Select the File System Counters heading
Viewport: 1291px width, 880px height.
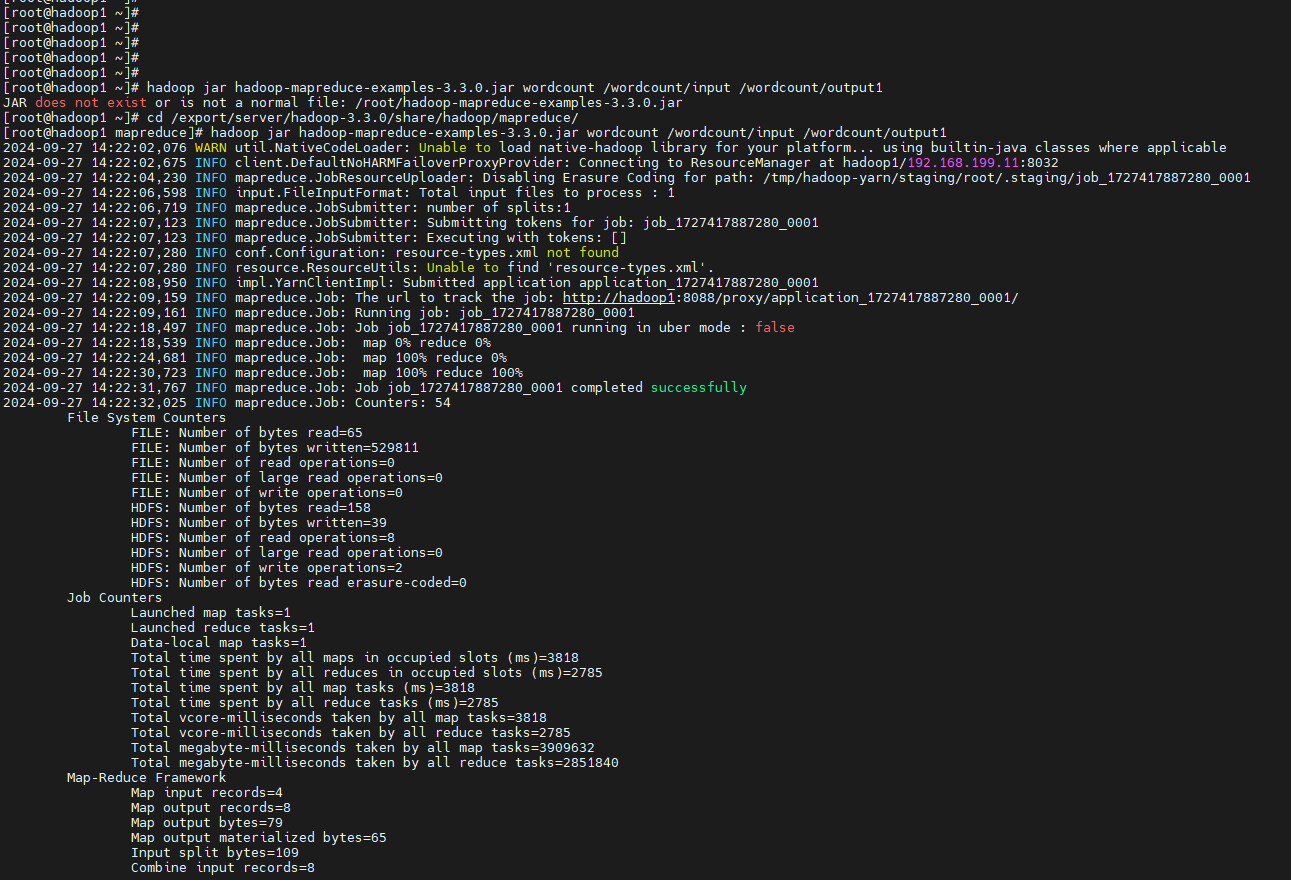pos(146,417)
